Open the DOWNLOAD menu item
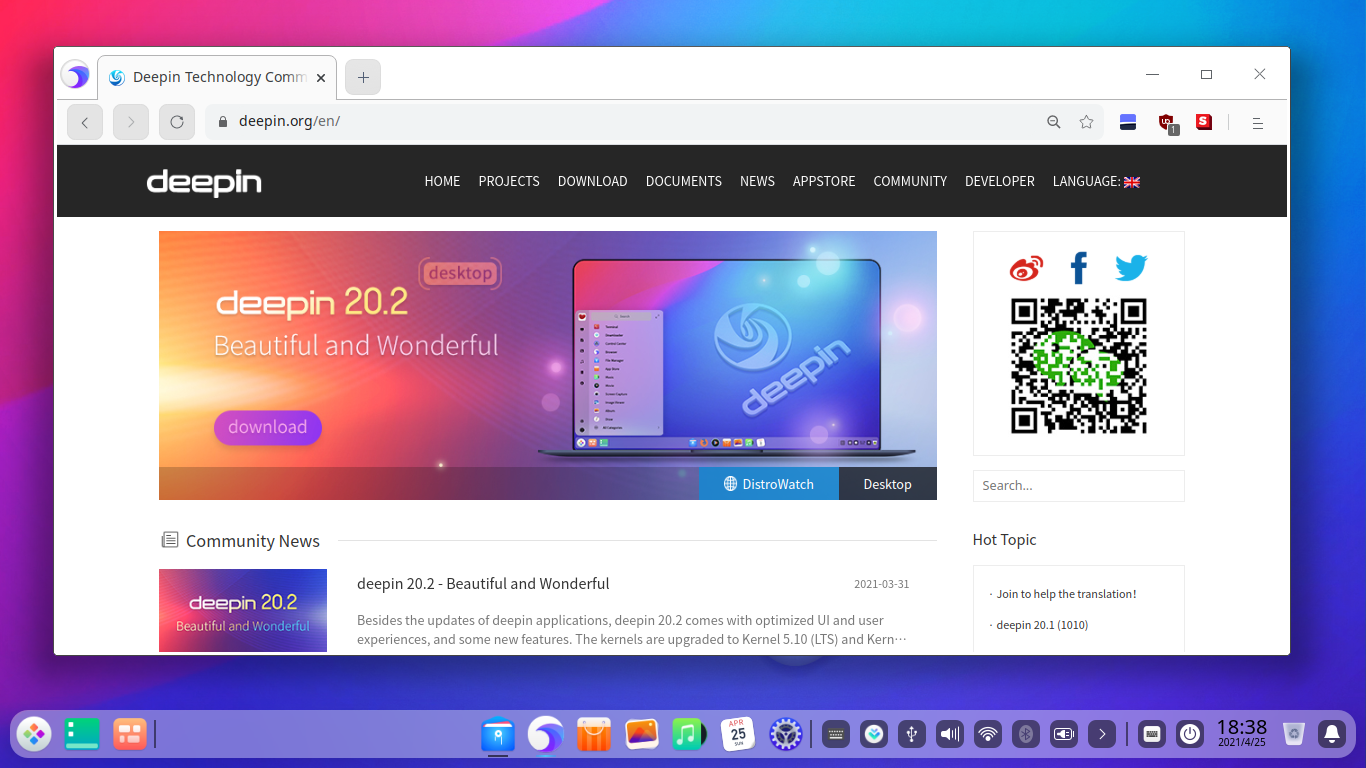The height and width of the screenshot is (768, 1366). 593,181
